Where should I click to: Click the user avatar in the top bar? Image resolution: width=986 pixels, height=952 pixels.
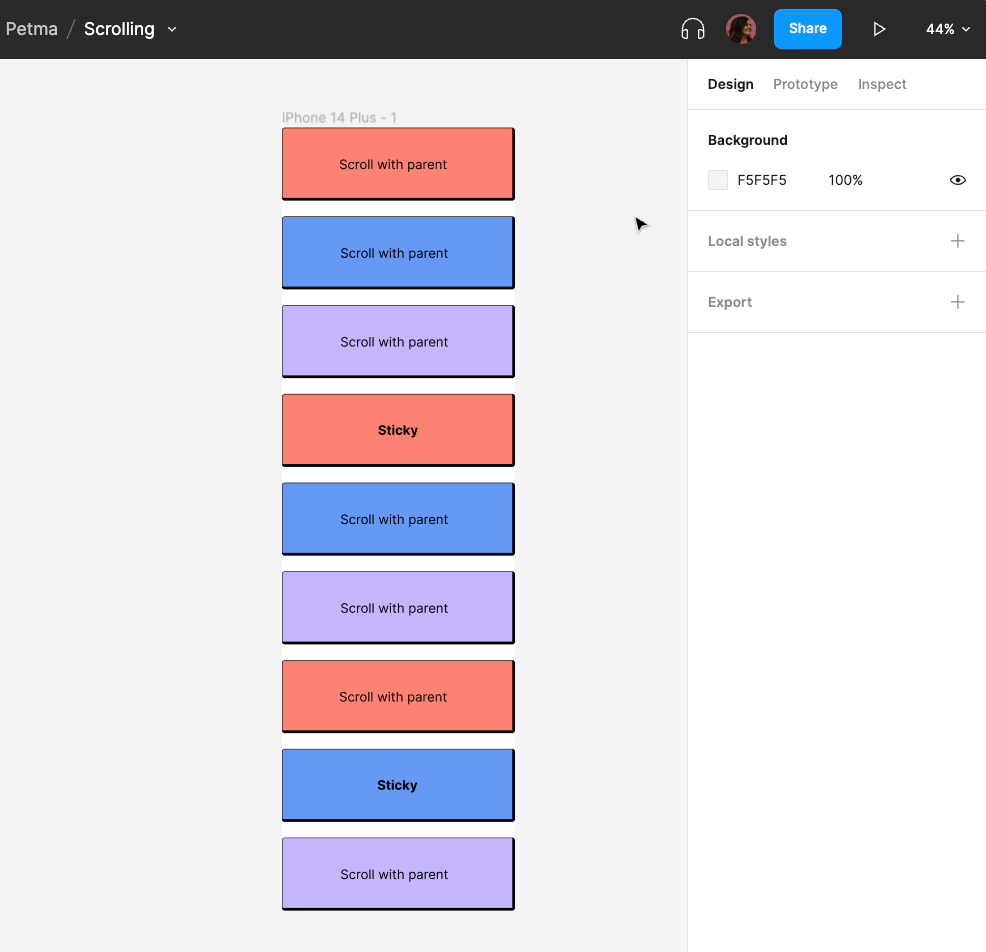point(741,29)
